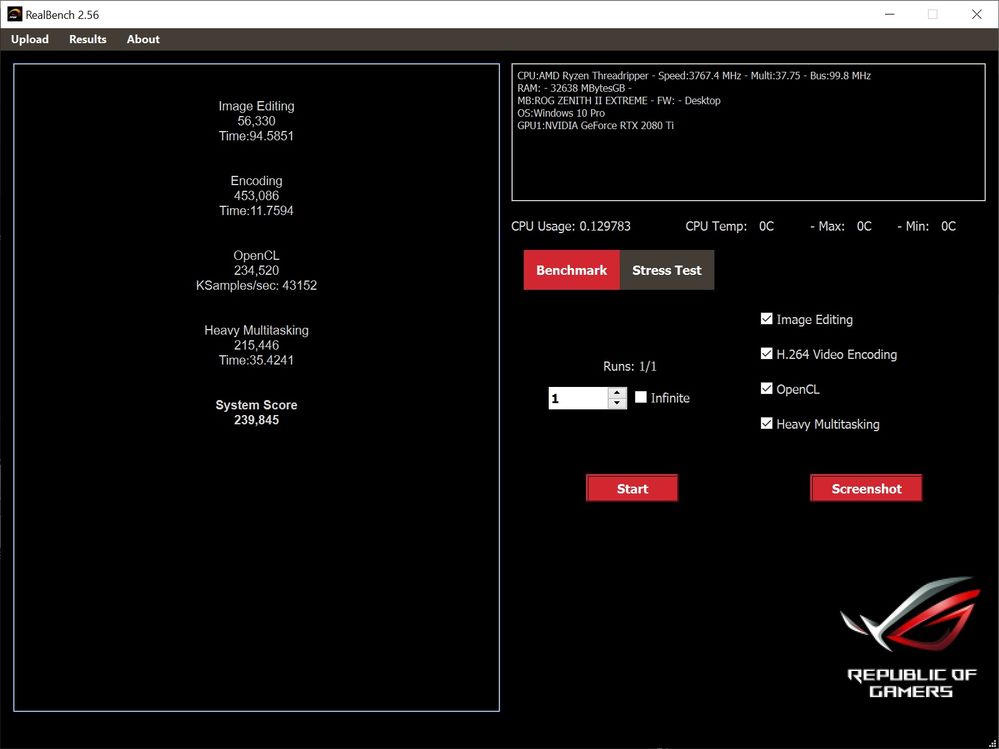Click the Encoding score 453,086
The width and height of the screenshot is (999, 749).
tap(256, 196)
